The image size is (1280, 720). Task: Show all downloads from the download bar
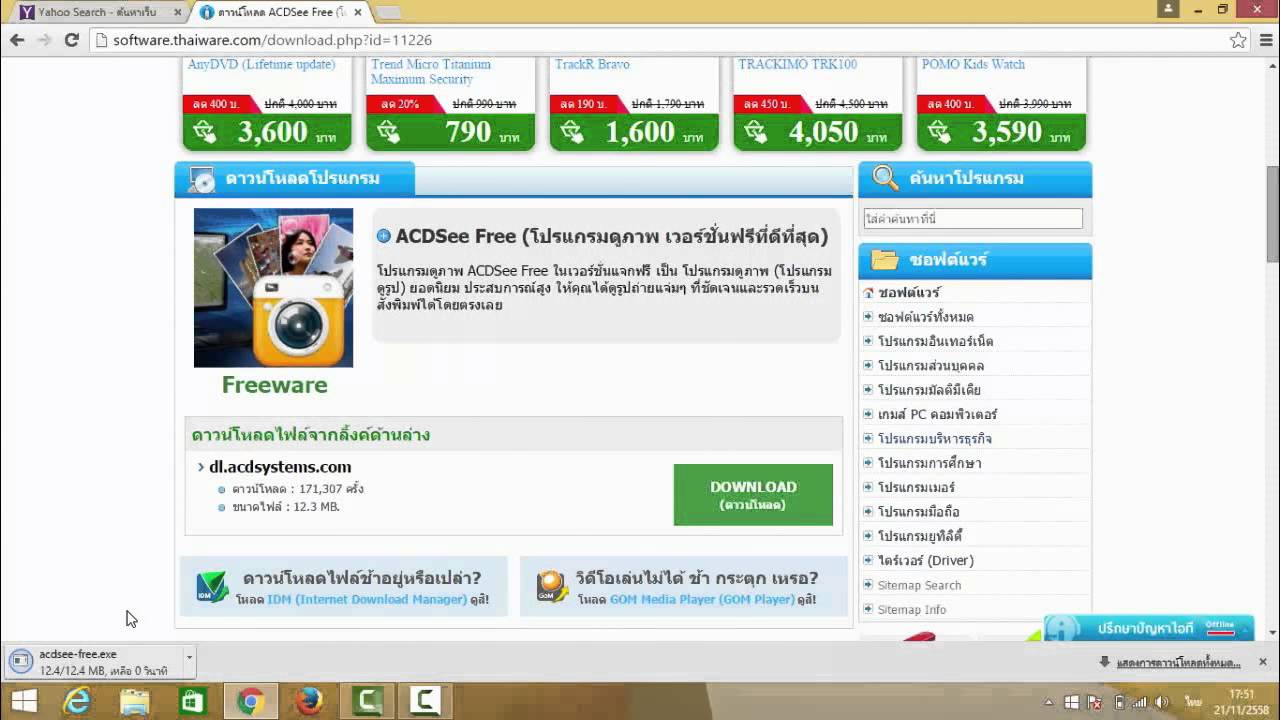[1170, 662]
